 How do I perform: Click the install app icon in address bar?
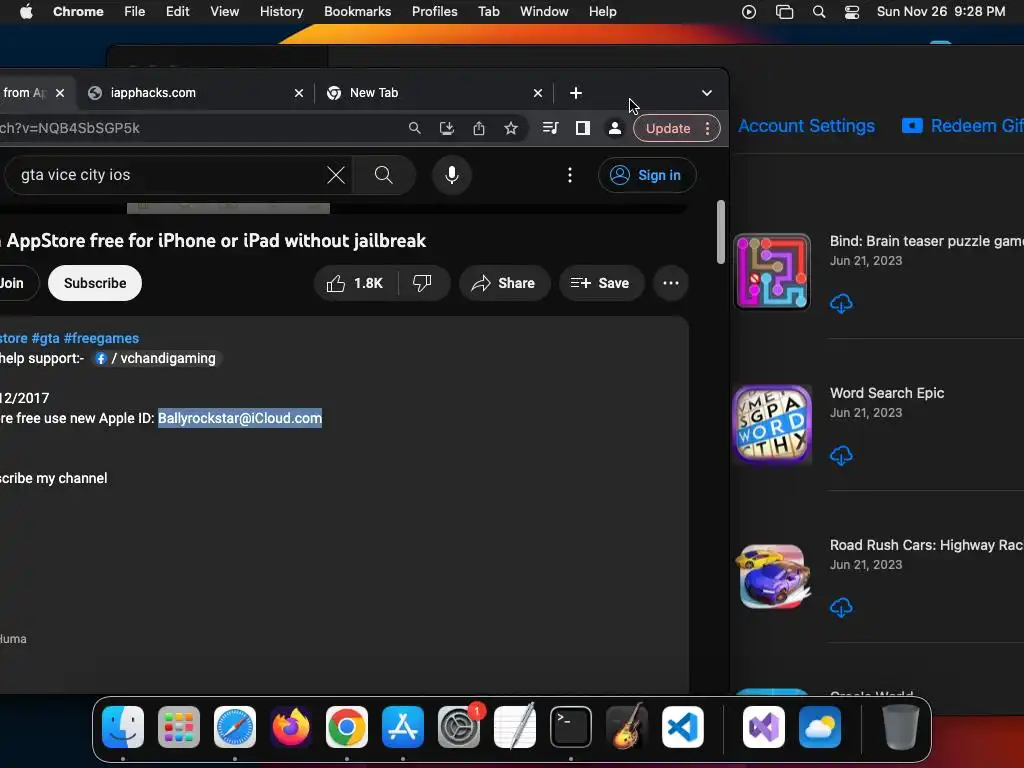click(447, 128)
